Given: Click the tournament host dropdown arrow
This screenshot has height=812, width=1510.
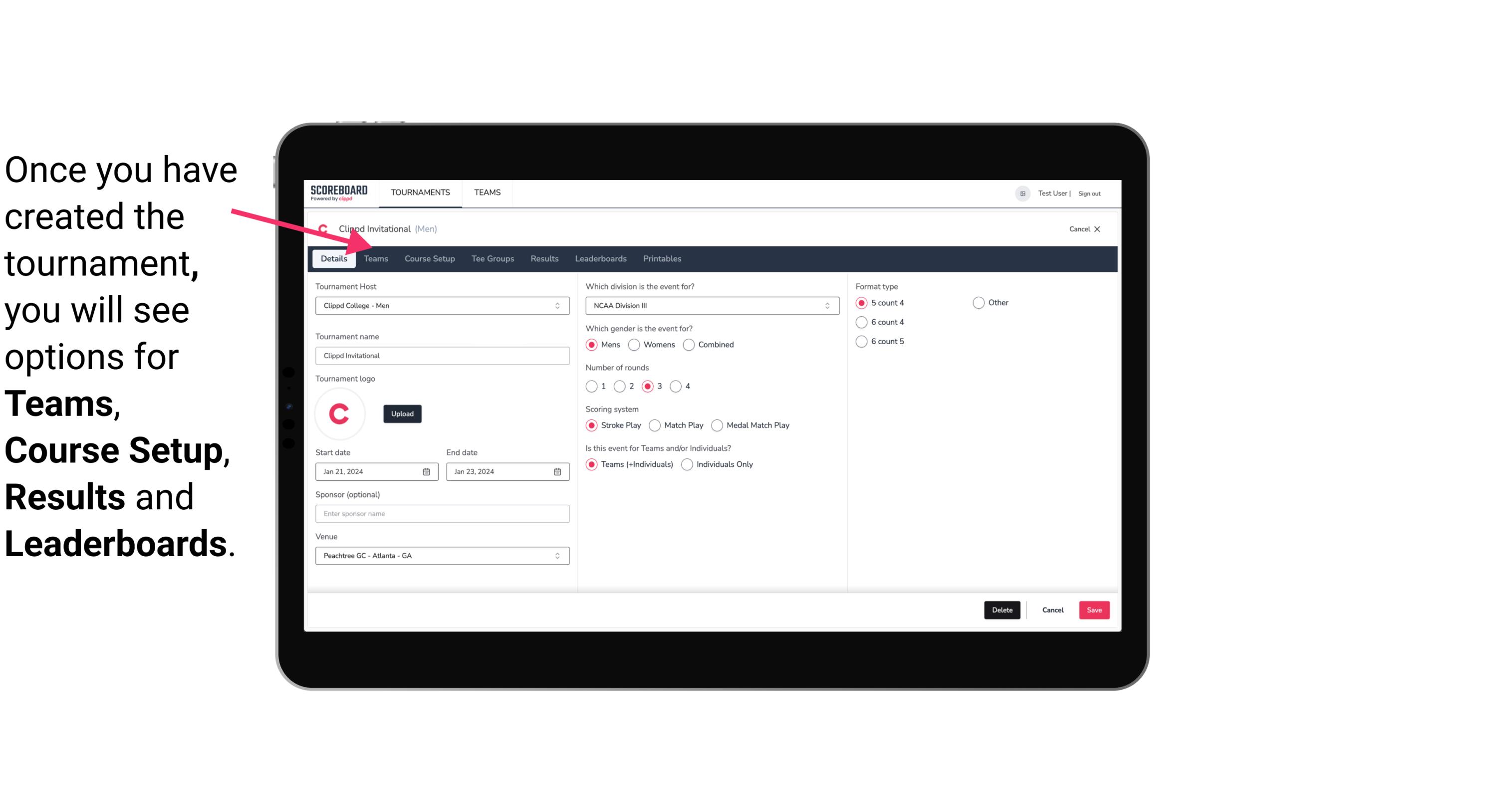Looking at the screenshot, I should tap(558, 305).
